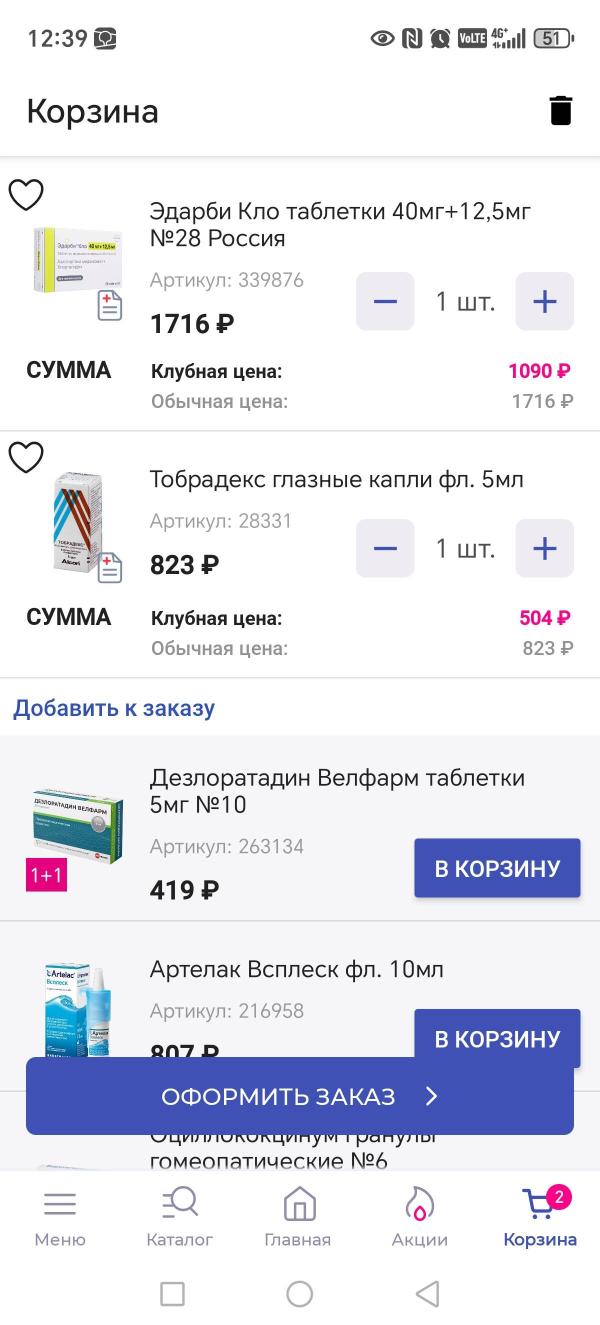Toggle favorite heart for Эдарби Кло
600x1325 pixels.
point(26,195)
